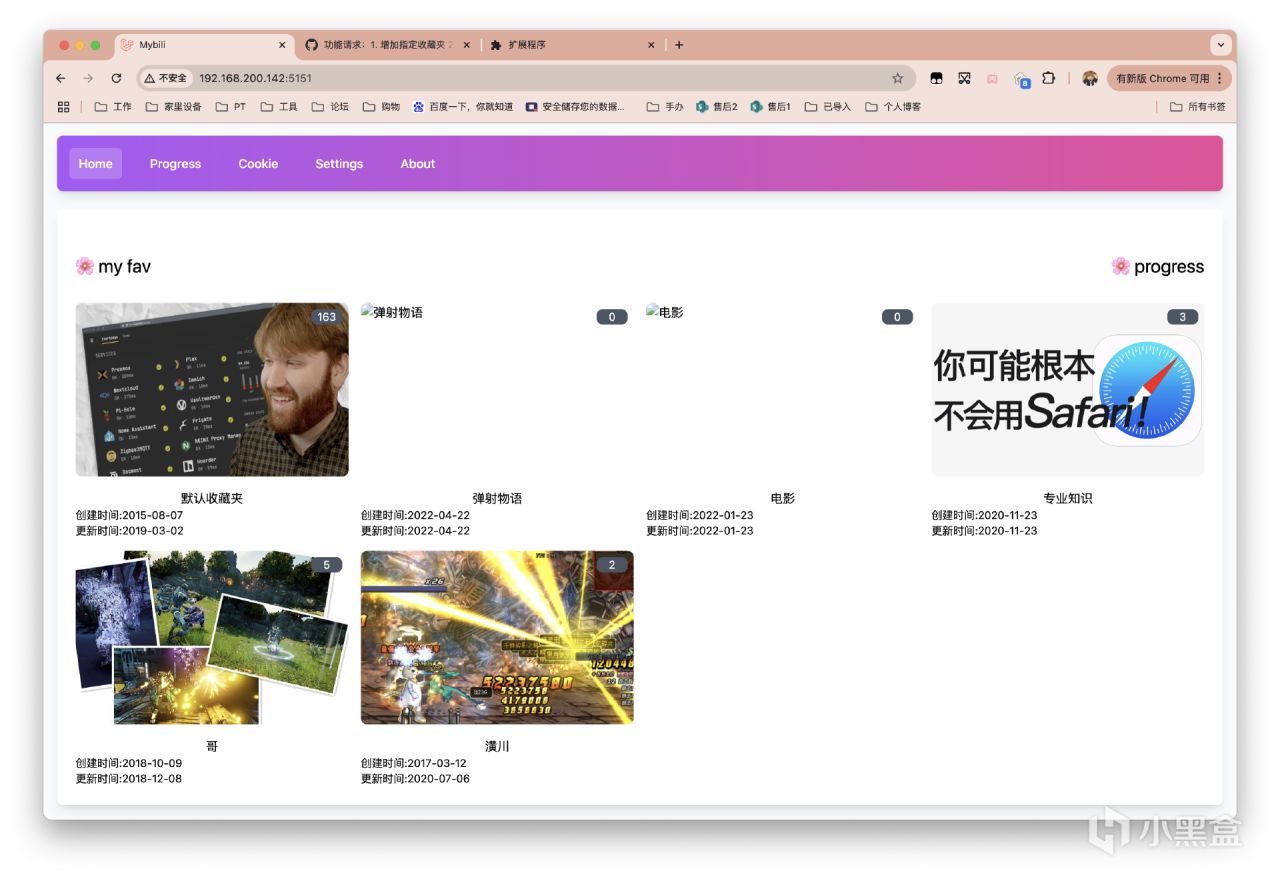Click 创建时间:2018-10-09 text
Viewport: 1280px width, 877px height.
(129, 763)
